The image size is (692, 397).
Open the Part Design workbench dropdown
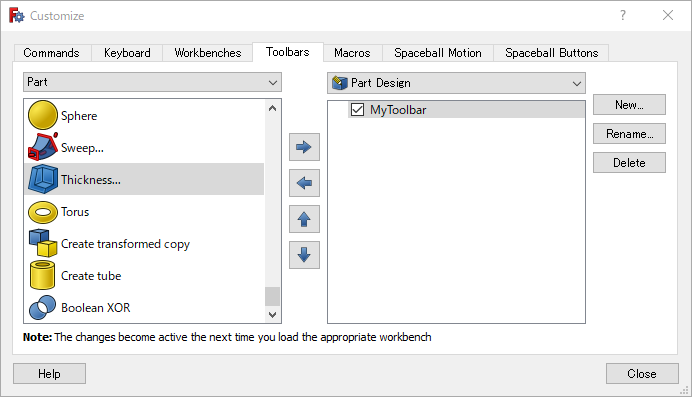pyautogui.click(x=456, y=83)
